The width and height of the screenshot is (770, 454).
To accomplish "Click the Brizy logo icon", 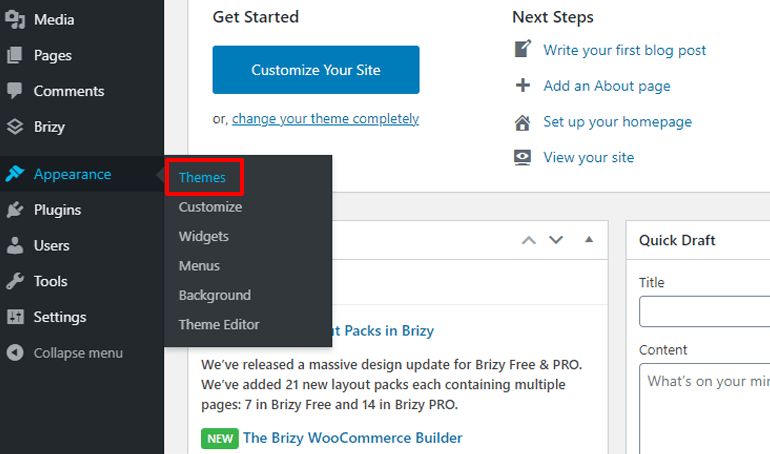I will (x=15, y=127).
